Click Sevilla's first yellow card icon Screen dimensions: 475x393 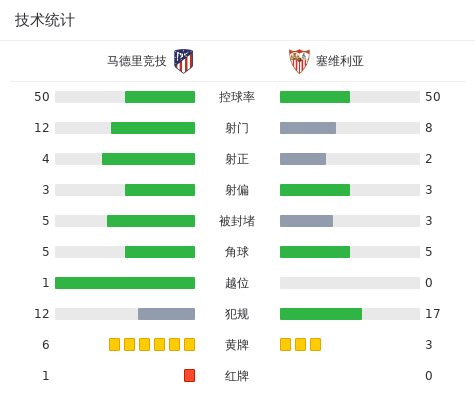click(285, 344)
